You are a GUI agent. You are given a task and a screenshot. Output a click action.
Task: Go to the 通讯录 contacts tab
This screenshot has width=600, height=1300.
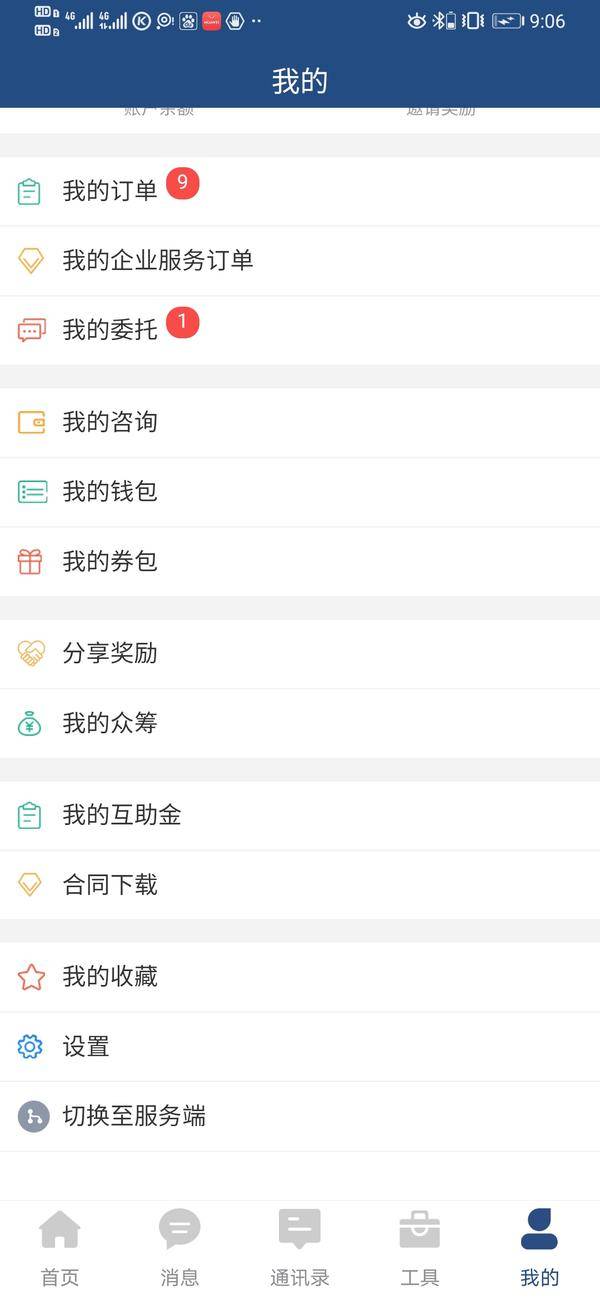pos(300,1246)
